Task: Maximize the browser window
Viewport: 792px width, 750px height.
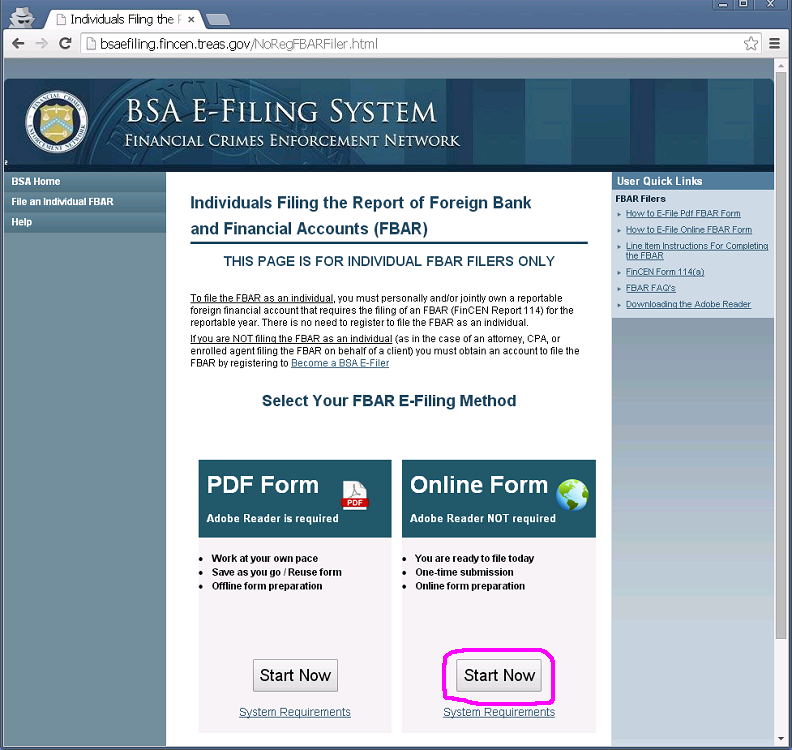Action: (x=743, y=4)
